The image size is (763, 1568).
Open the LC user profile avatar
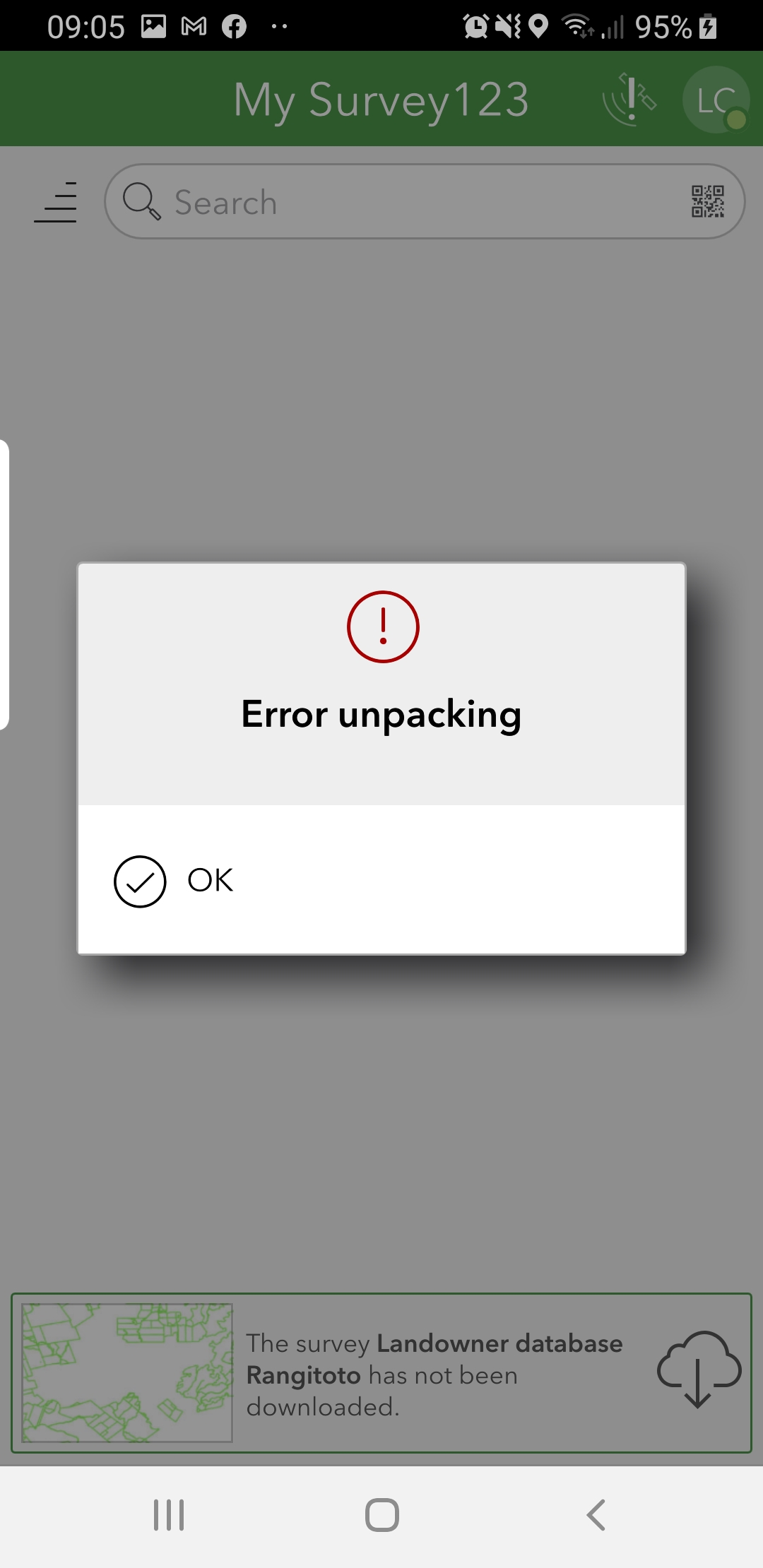click(716, 100)
